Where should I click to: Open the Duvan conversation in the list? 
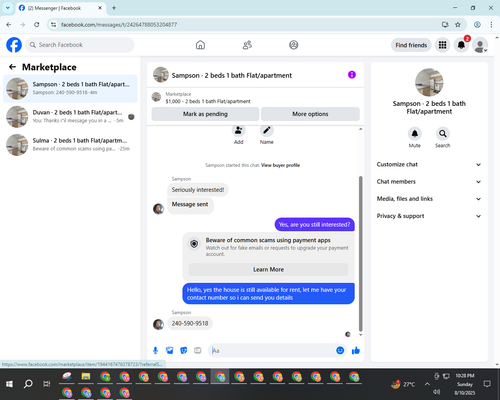click(70, 117)
